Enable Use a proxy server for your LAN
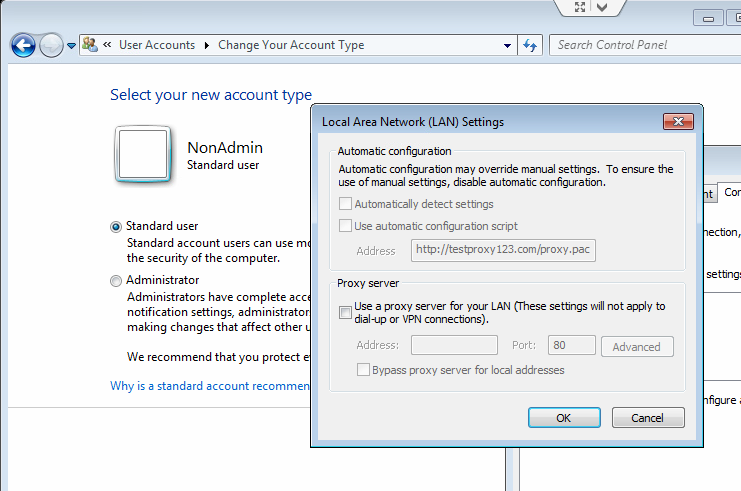 coord(345,313)
